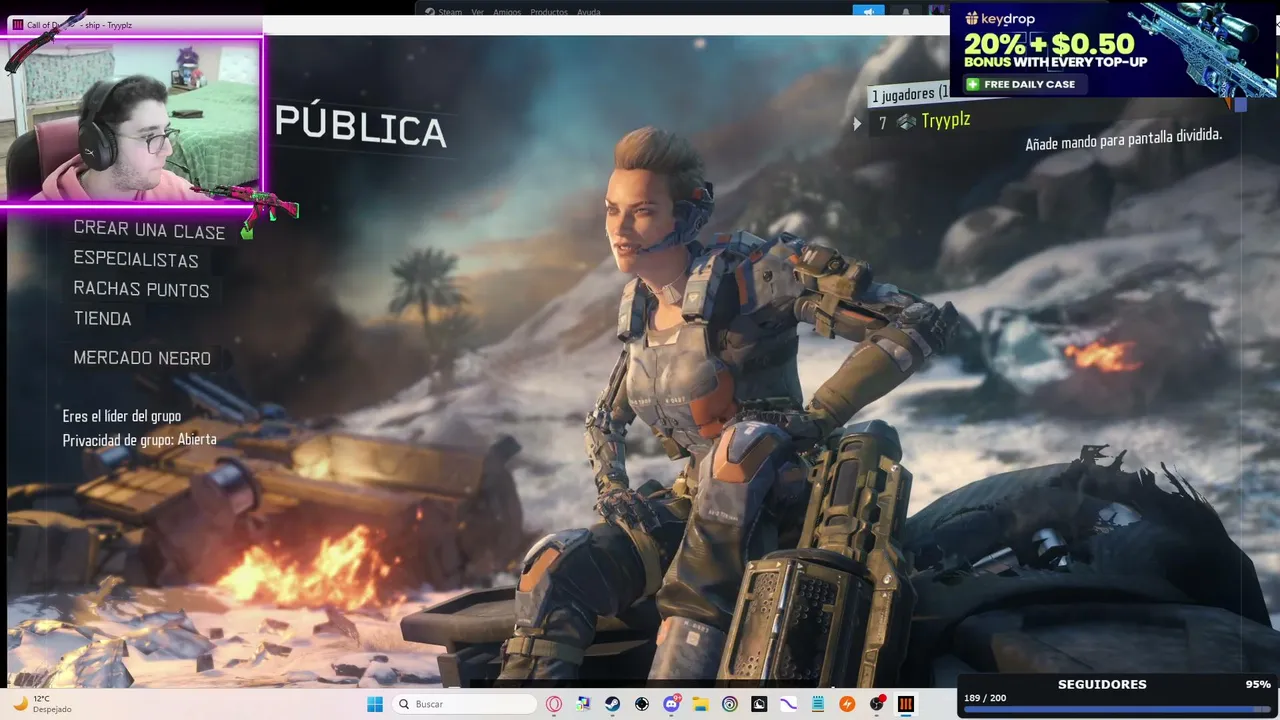
Task: Expand the Tryyplz player row arrow
Action: click(x=857, y=123)
